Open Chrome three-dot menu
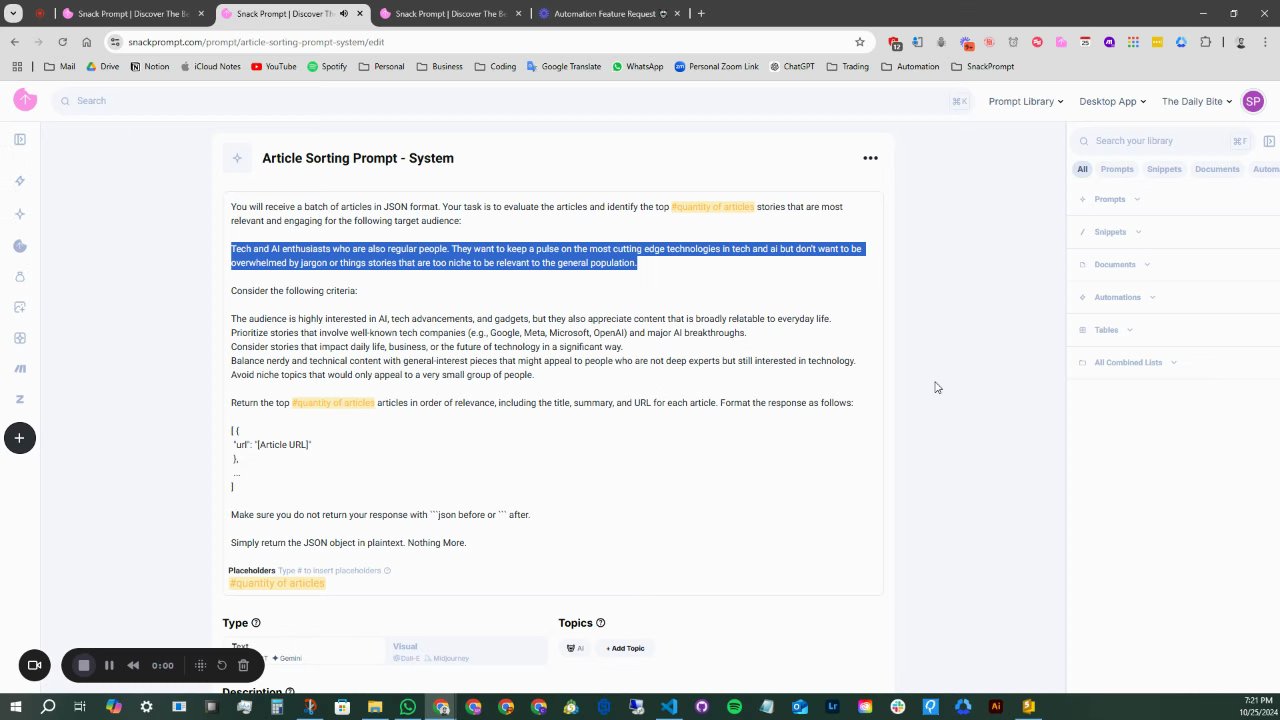Image resolution: width=1280 pixels, height=720 pixels. click(x=1265, y=42)
